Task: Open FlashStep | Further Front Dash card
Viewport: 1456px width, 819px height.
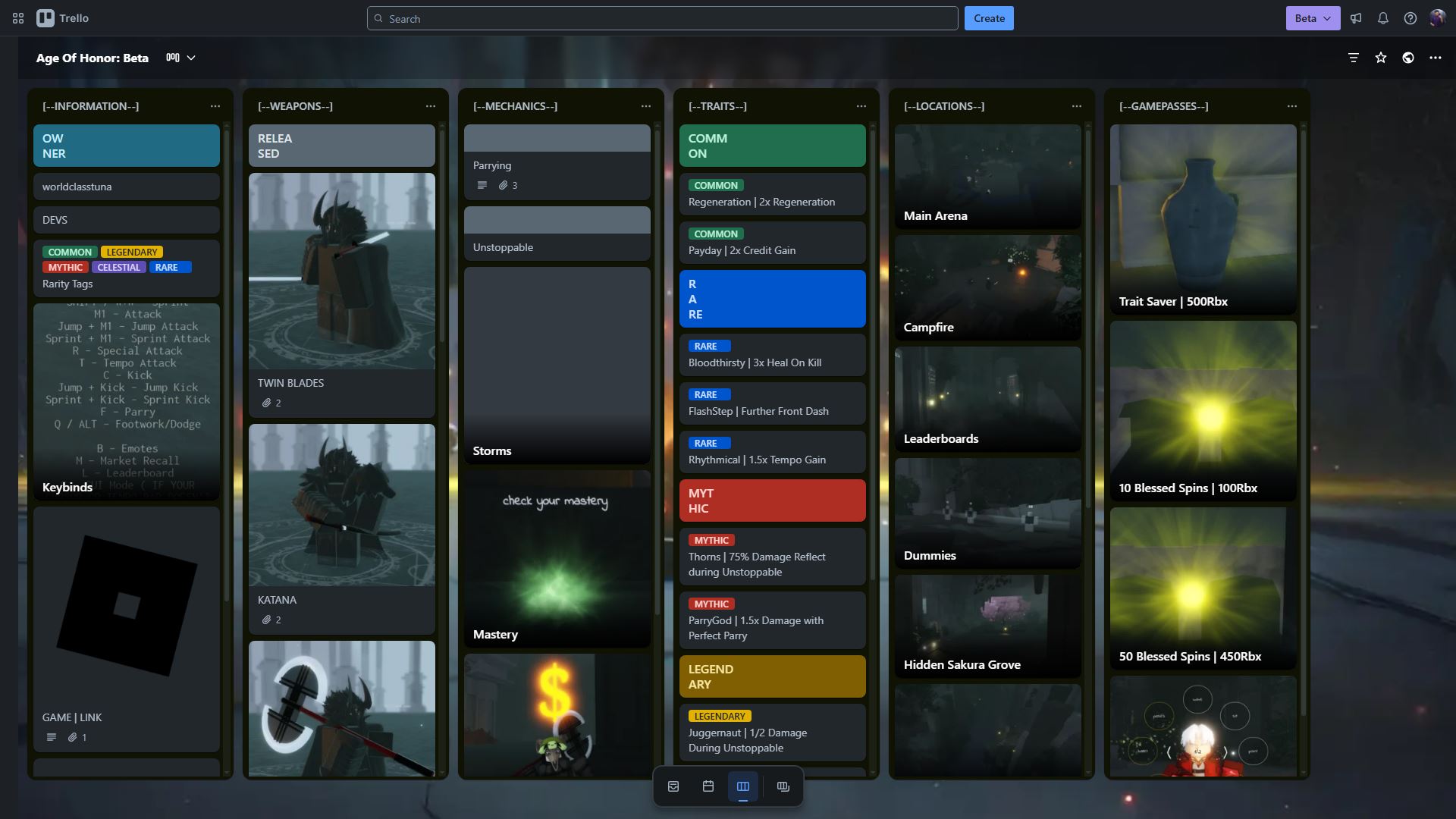Action: click(x=773, y=403)
